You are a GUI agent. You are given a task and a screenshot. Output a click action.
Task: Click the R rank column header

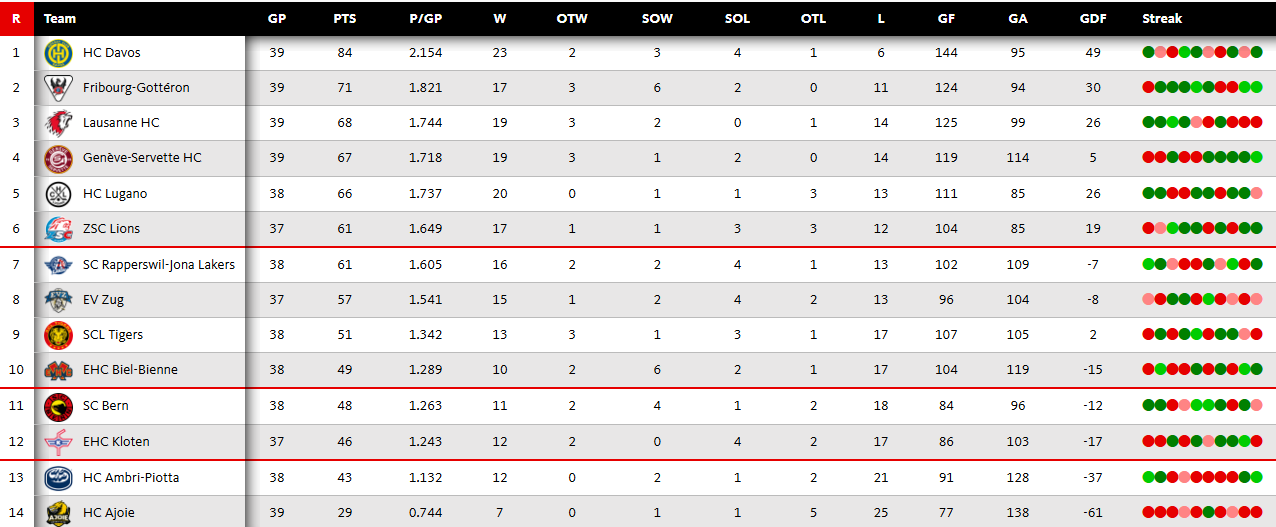pos(16,18)
